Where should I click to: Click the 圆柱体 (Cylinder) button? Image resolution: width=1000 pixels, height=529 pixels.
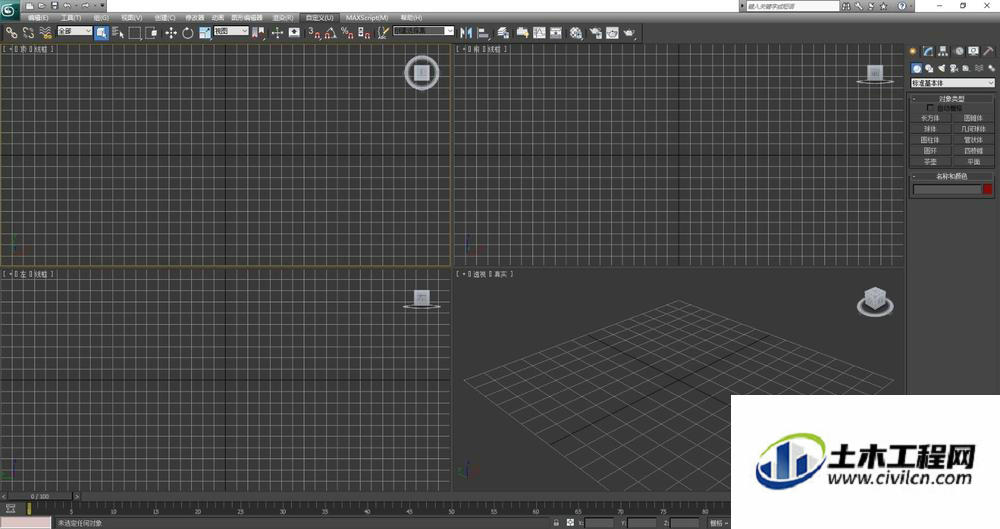(x=930, y=140)
